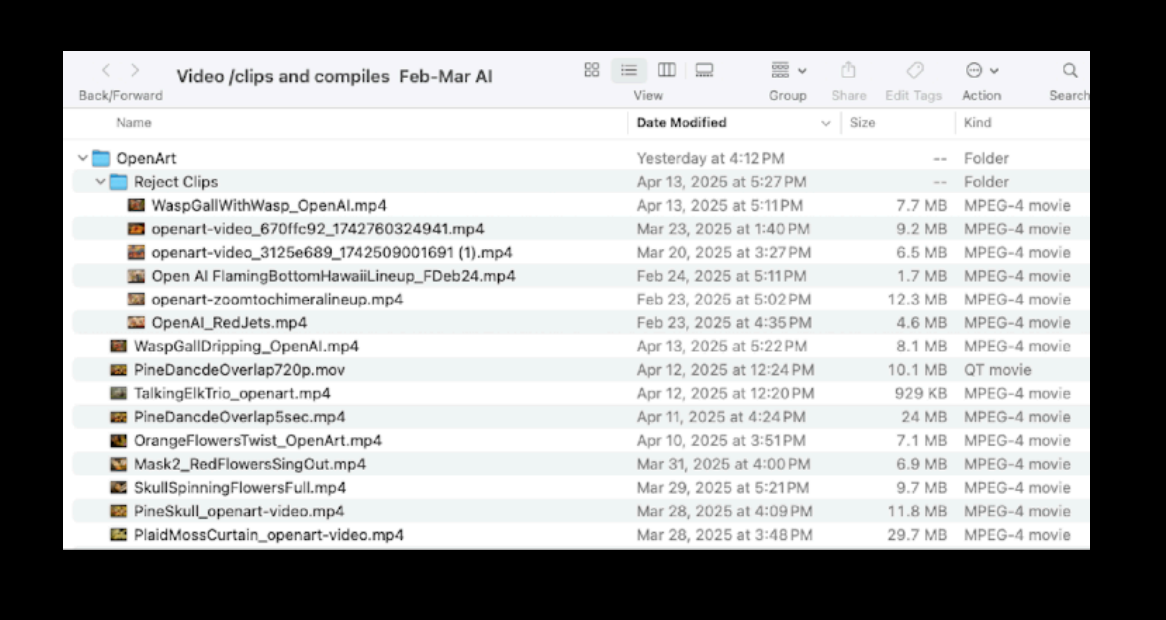1166x620 pixels.
Task: Sort by Name column header
Action: tap(134, 123)
